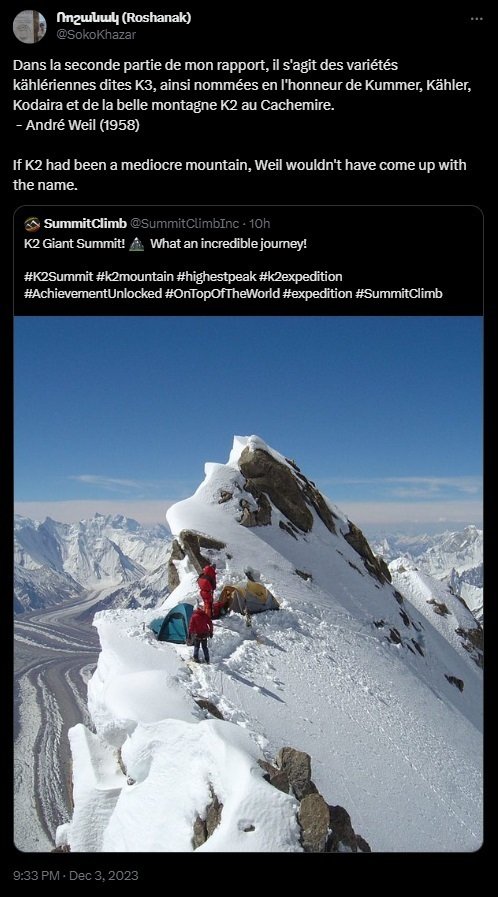
Task: Click the Roshanak display name
Action: click(123, 18)
